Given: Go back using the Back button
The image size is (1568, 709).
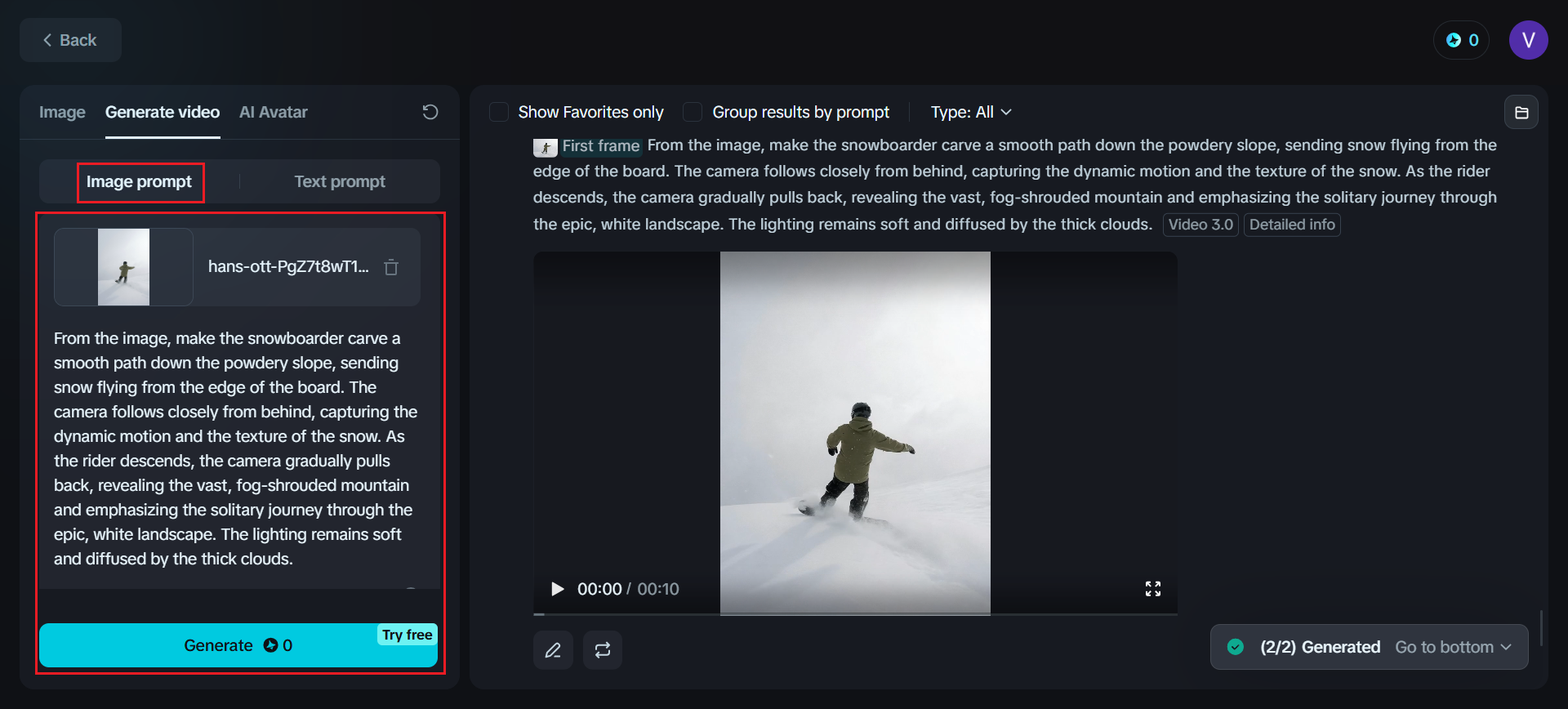Looking at the screenshot, I should (70, 40).
